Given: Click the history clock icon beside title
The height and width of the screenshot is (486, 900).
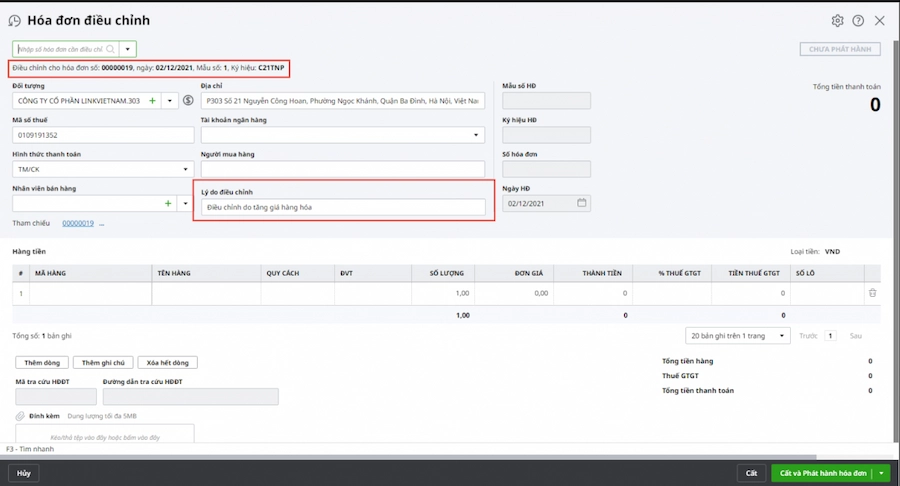Looking at the screenshot, I should (13, 21).
